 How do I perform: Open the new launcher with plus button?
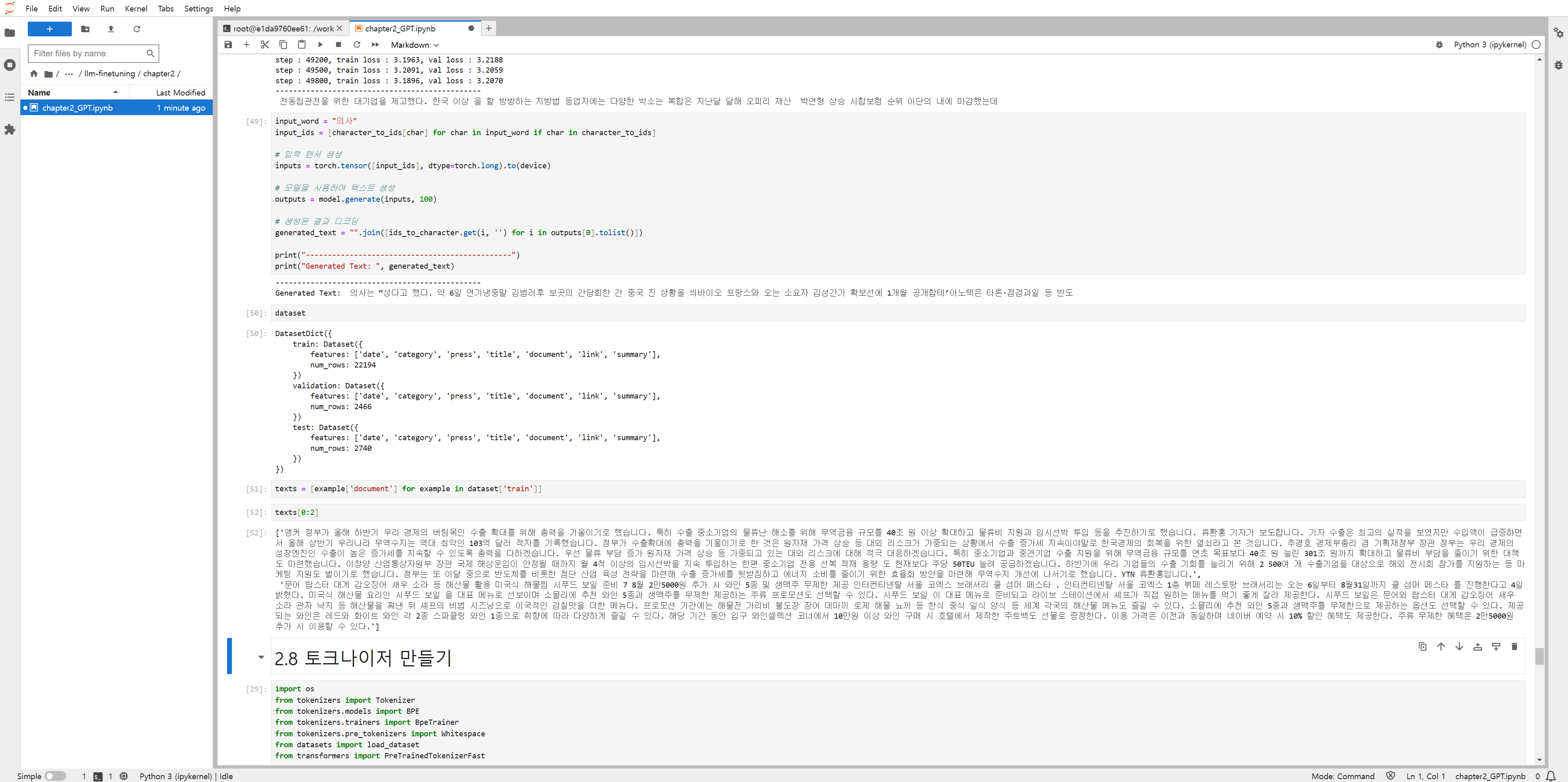50,29
